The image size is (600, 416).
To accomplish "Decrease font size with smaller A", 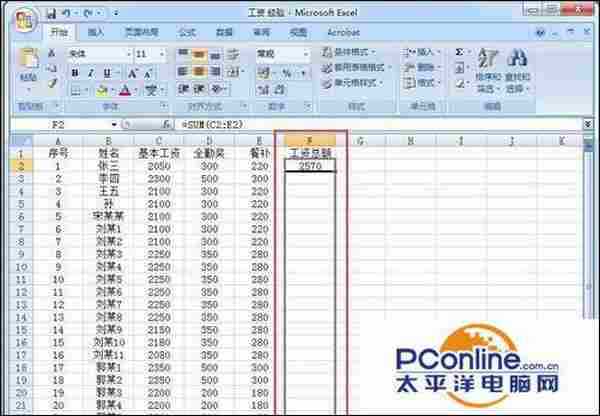I will click(148, 73).
